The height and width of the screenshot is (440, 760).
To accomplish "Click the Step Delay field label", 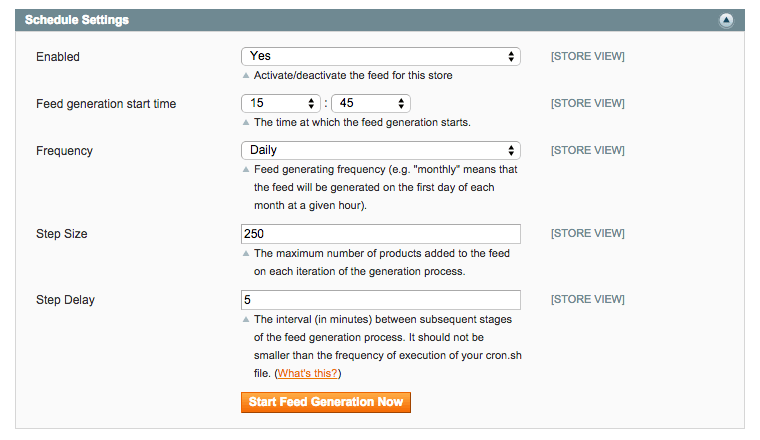I will (x=65, y=300).
